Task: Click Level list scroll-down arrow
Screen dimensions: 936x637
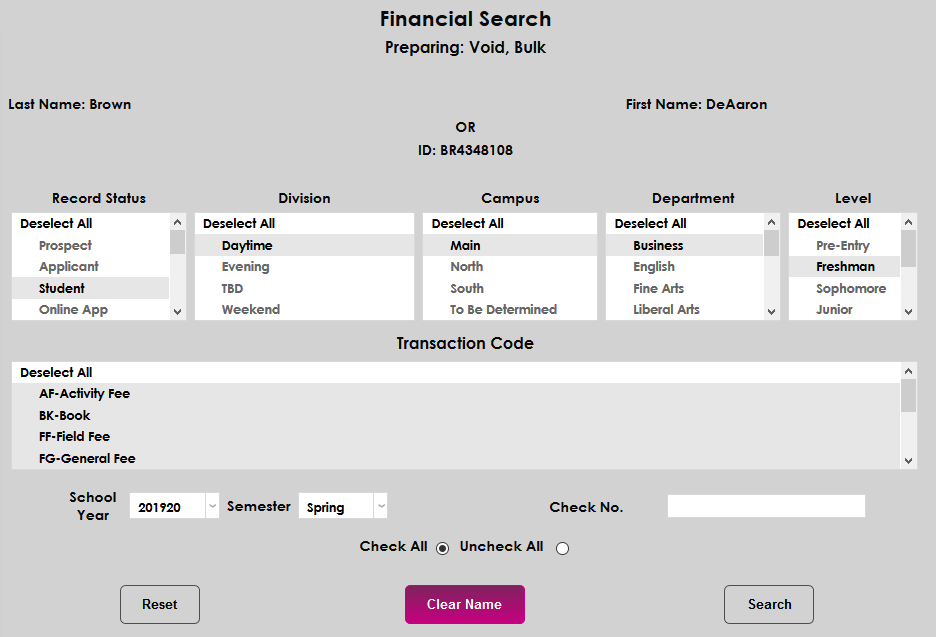Action: pos(908,311)
